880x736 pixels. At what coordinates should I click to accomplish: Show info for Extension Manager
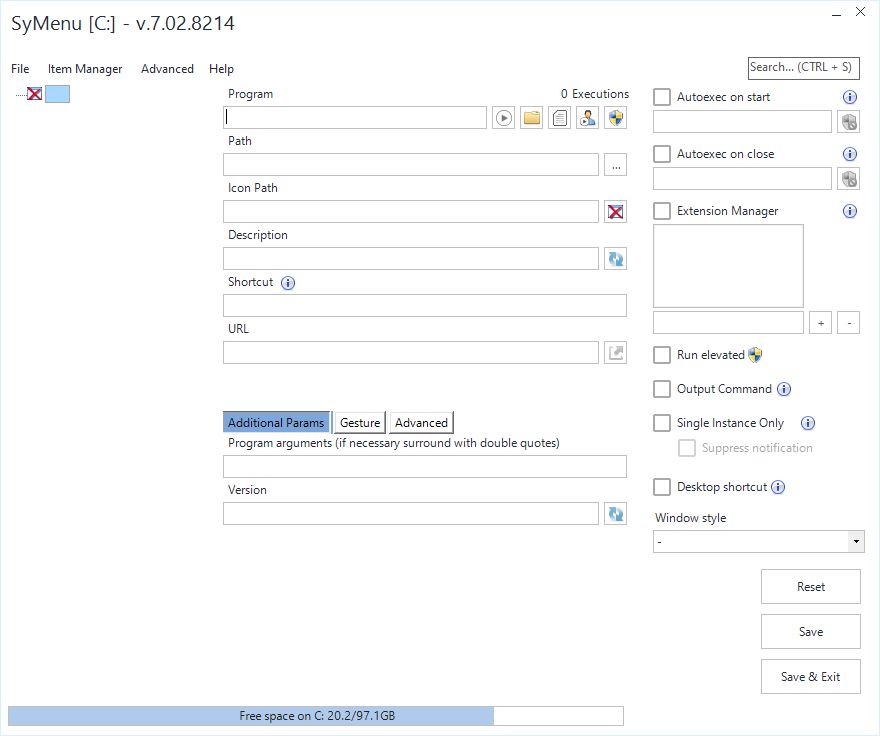(x=850, y=211)
